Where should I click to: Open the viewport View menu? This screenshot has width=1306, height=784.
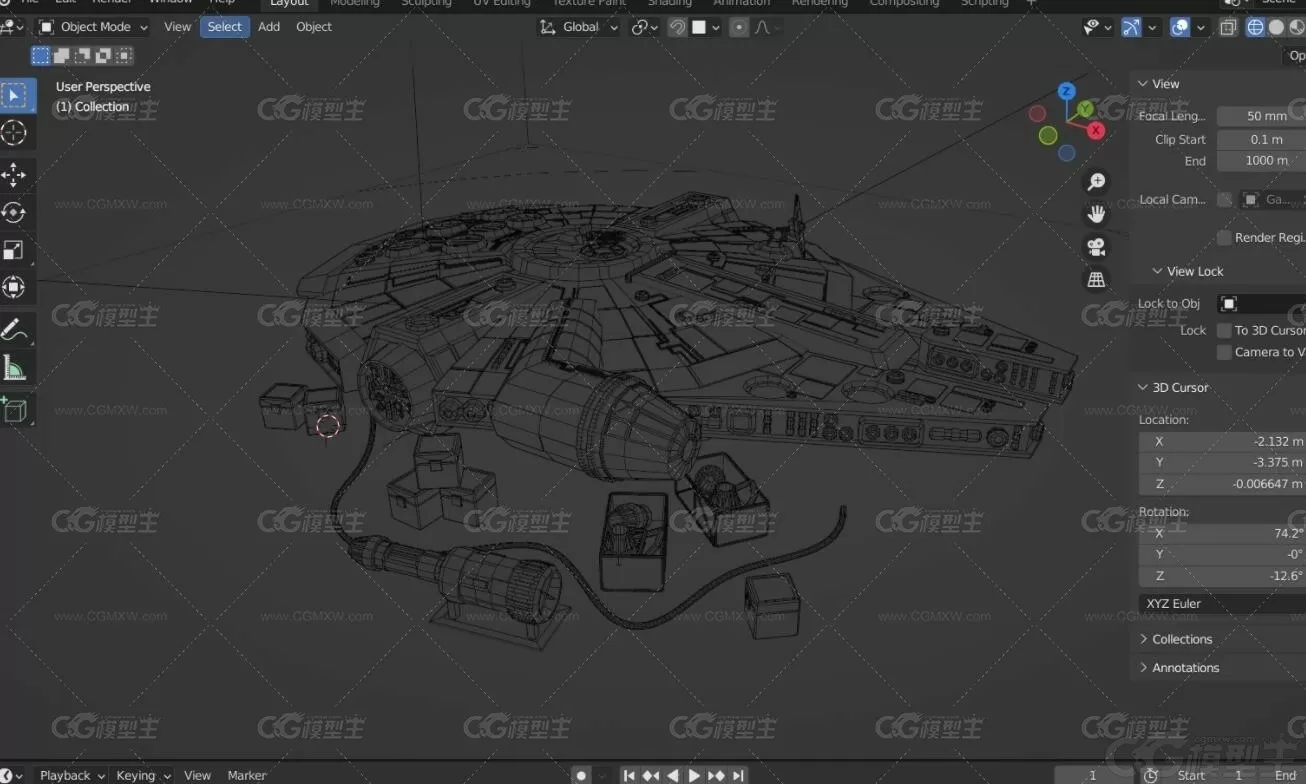pyautogui.click(x=177, y=27)
